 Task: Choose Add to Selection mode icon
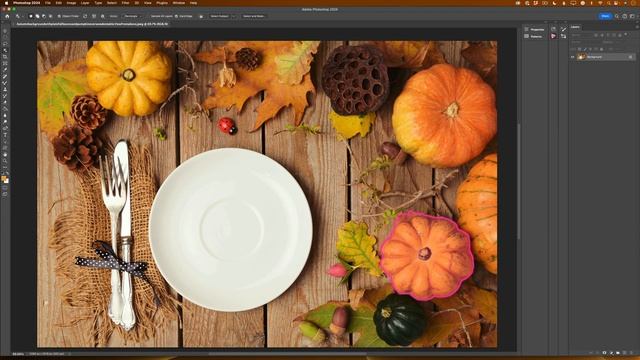[x=37, y=16]
